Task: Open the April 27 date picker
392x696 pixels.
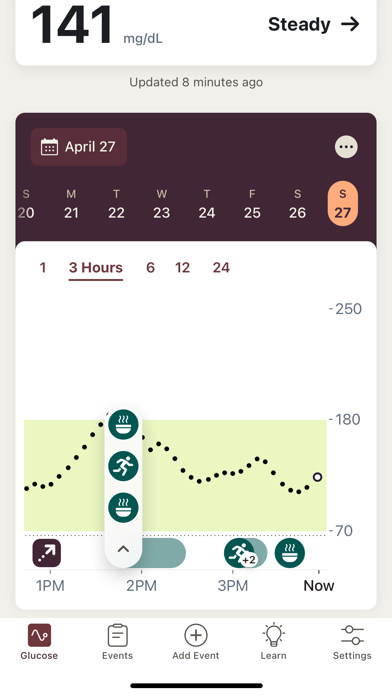Action: 79,147
